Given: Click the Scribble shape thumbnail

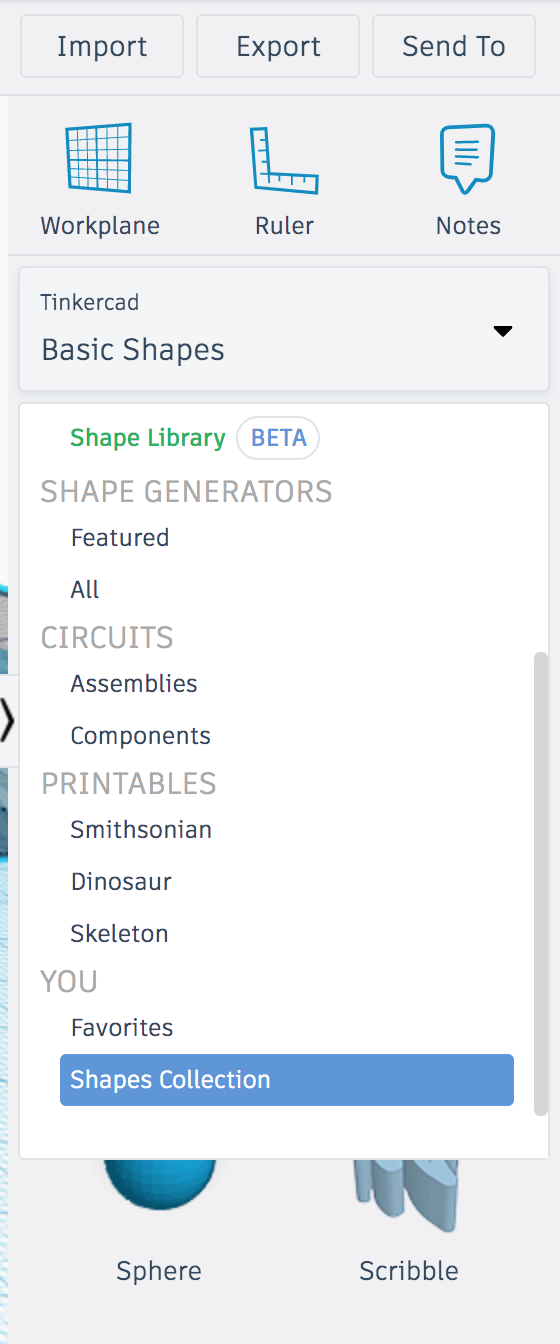Looking at the screenshot, I should pyautogui.click(x=408, y=1197).
